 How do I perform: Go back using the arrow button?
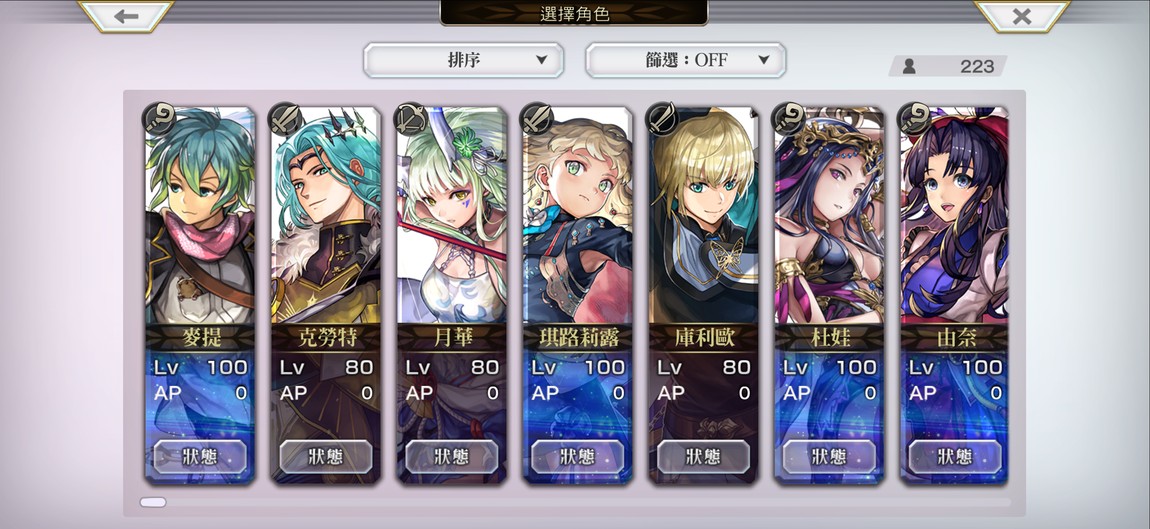pos(125,15)
